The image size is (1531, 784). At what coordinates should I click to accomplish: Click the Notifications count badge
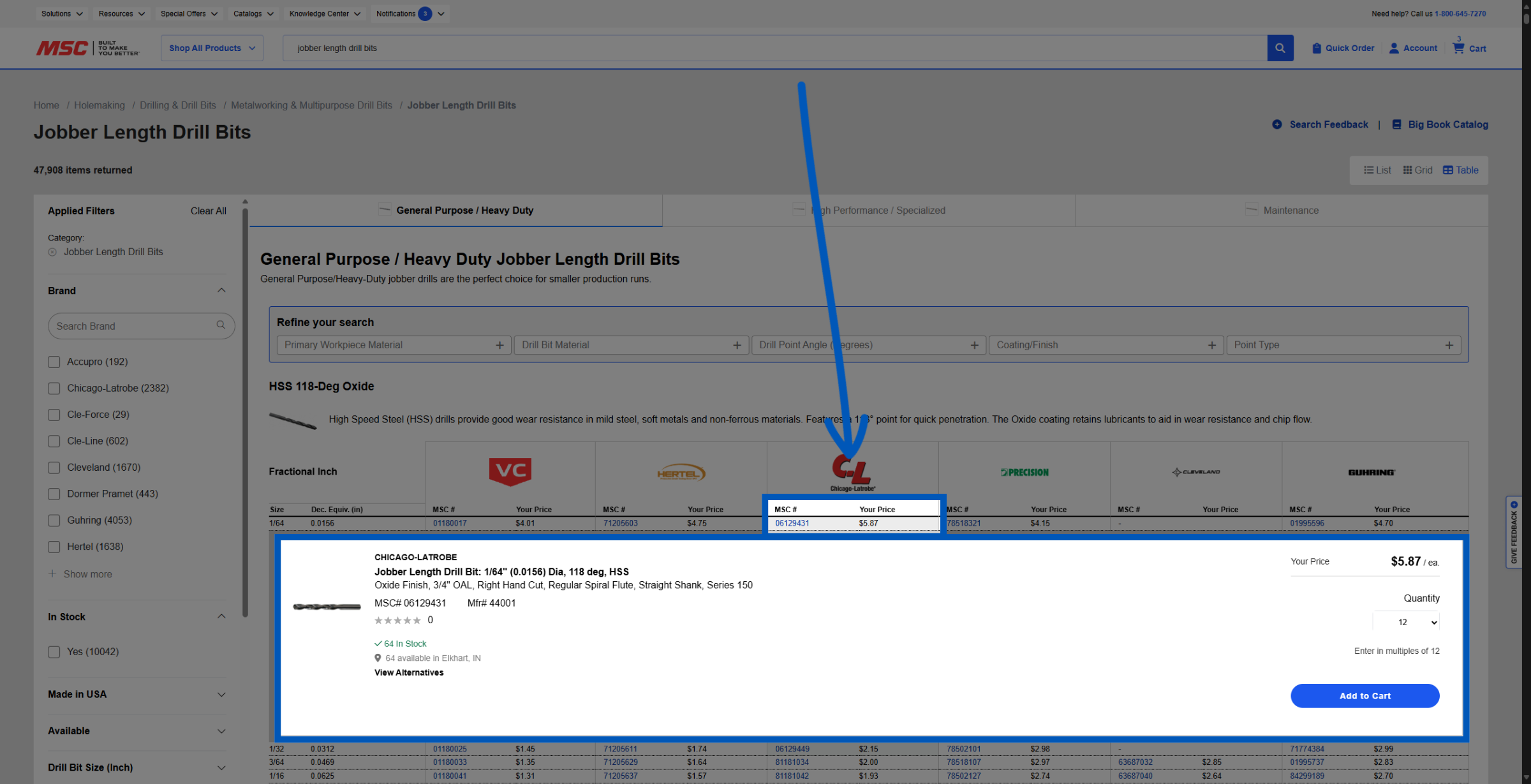pos(425,13)
